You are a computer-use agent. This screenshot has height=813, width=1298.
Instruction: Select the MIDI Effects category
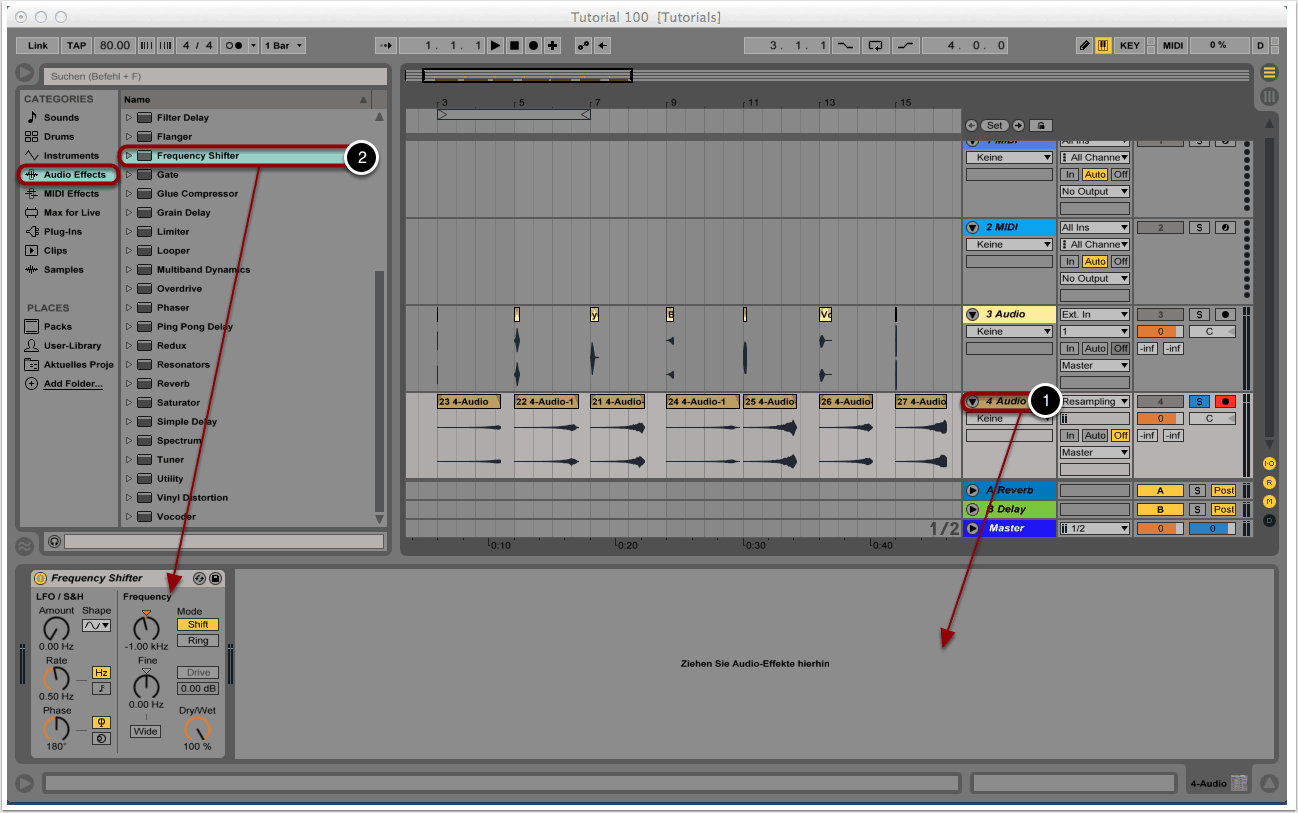click(70, 194)
